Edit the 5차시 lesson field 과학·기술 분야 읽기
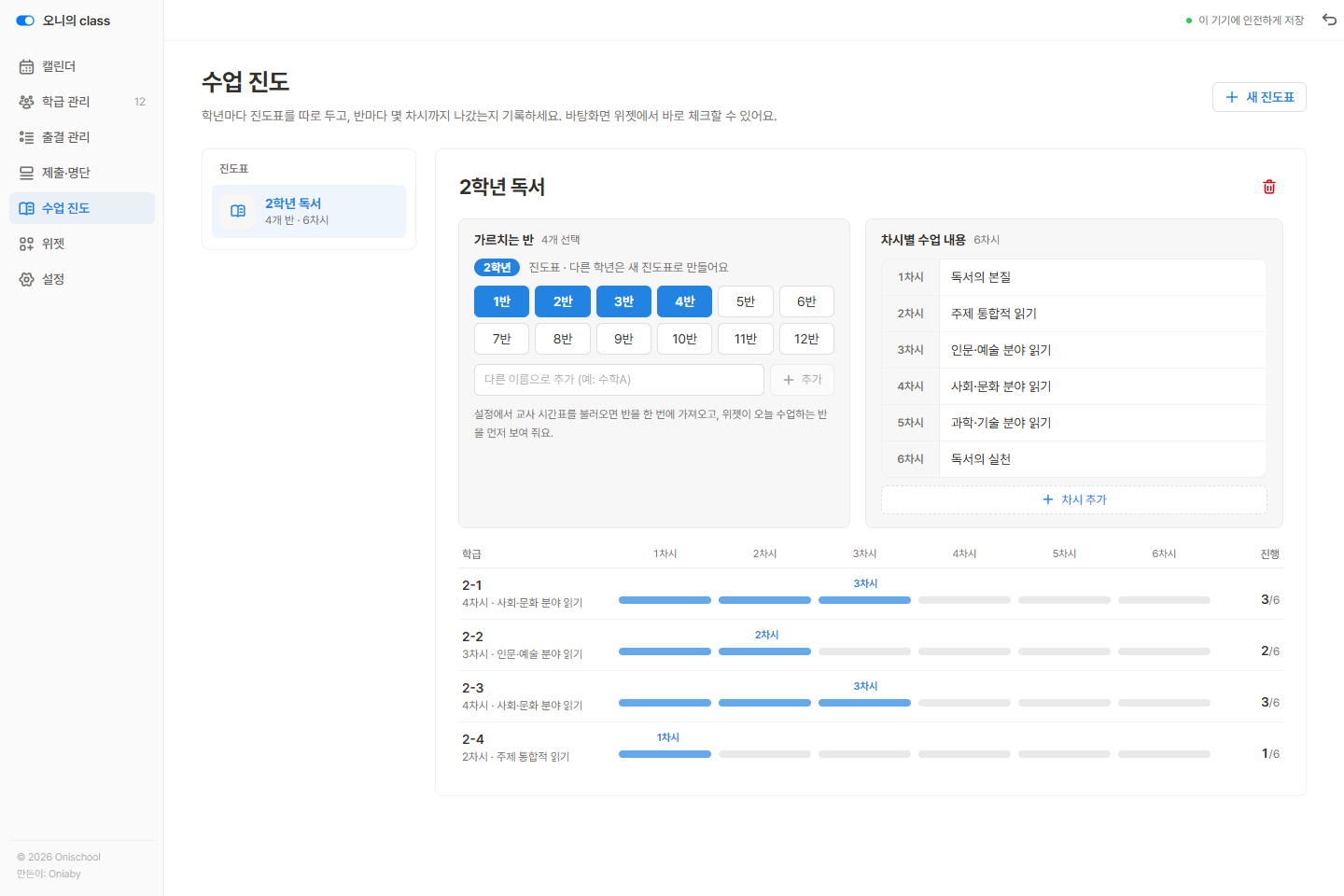Screen dimensions: 1344x896 (1102, 423)
